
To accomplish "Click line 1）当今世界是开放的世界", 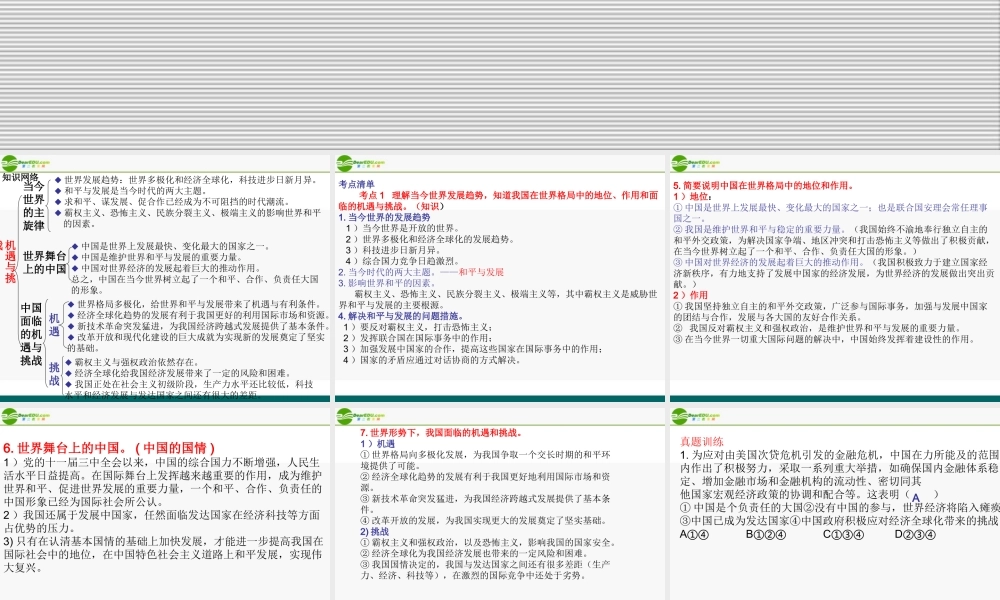I will [402, 228].
